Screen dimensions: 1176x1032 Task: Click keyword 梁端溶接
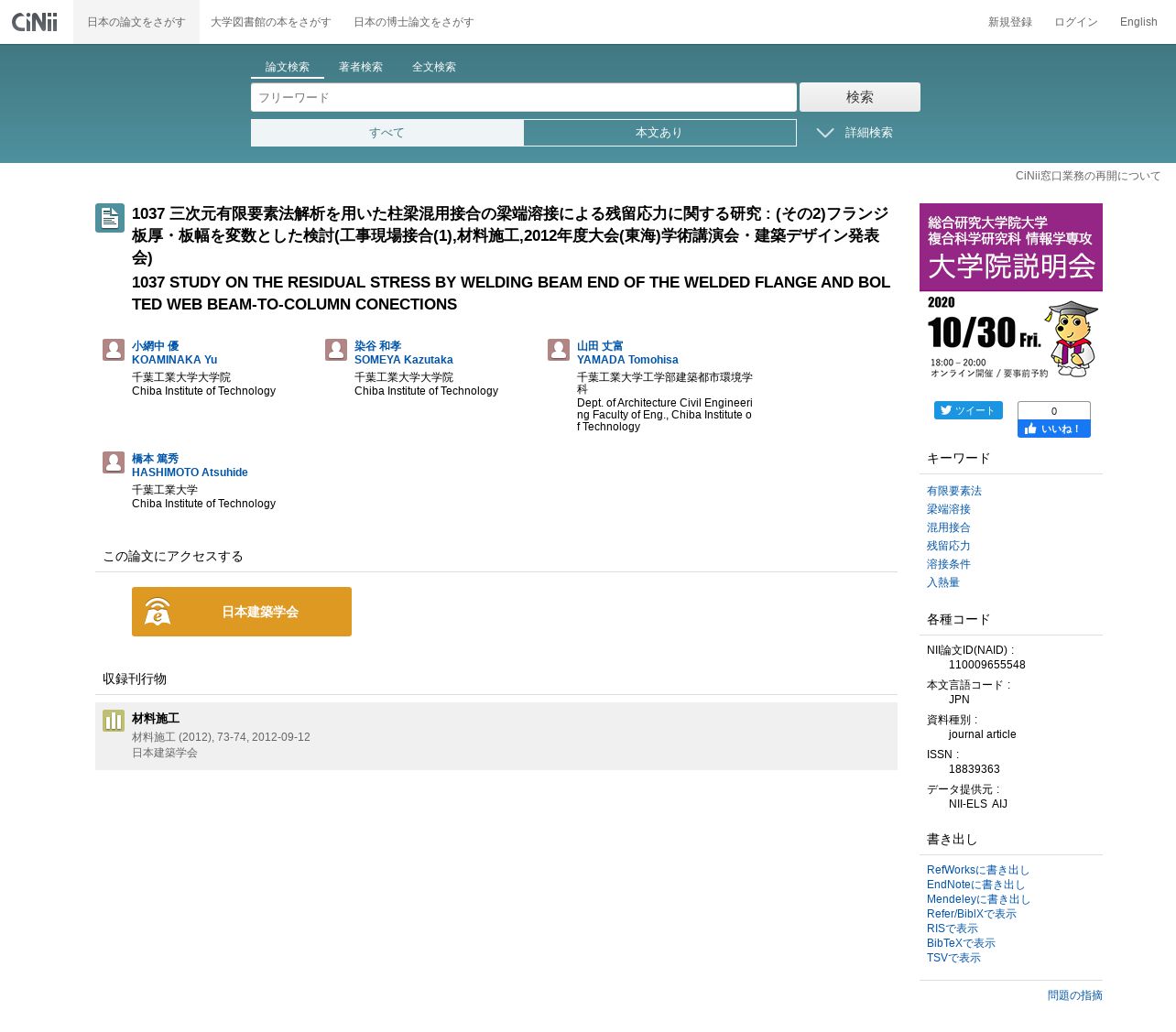click(x=949, y=509)
